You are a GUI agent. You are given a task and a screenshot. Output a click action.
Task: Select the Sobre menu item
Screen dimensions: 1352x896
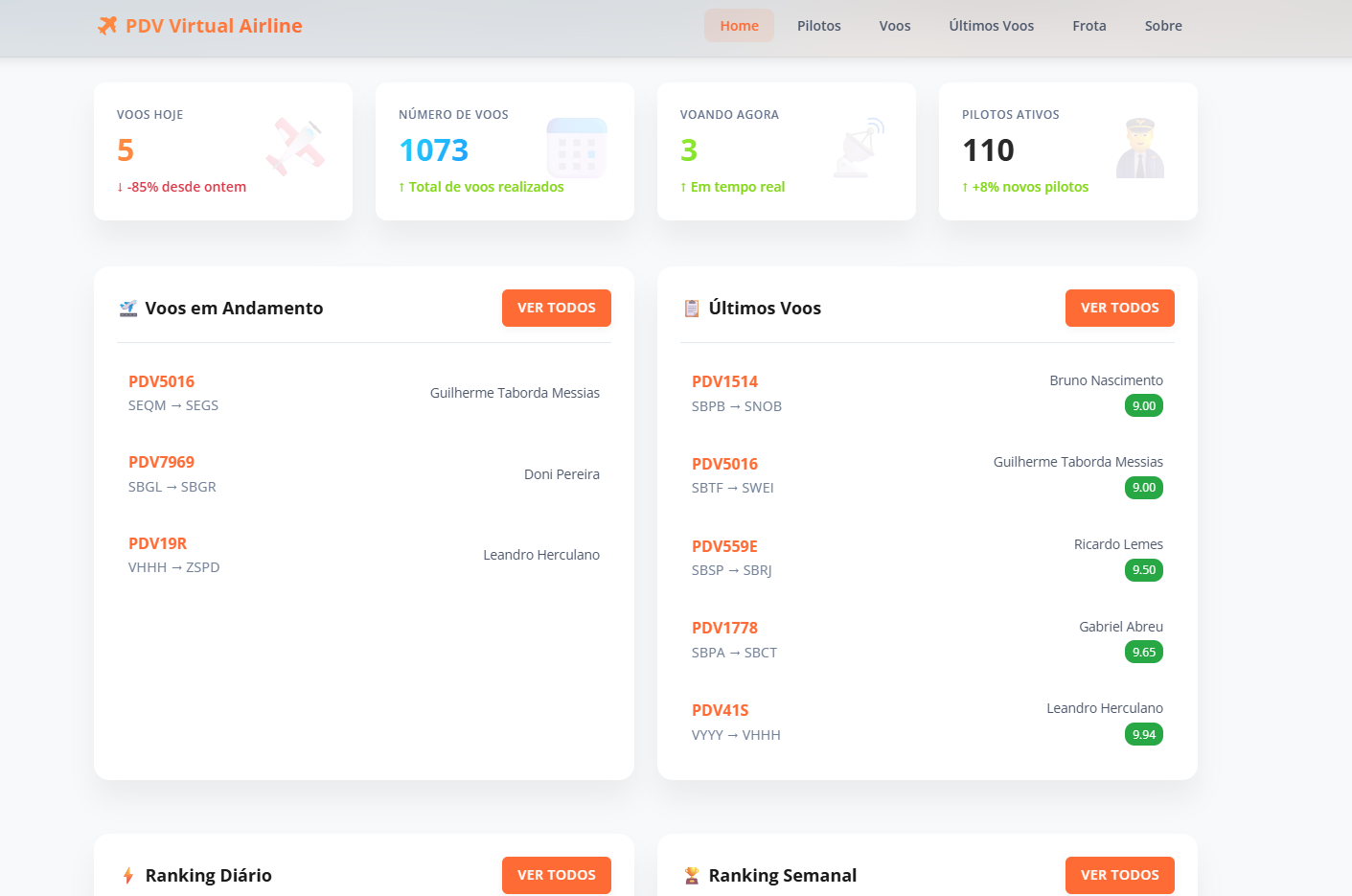[x=1162, y=26]
